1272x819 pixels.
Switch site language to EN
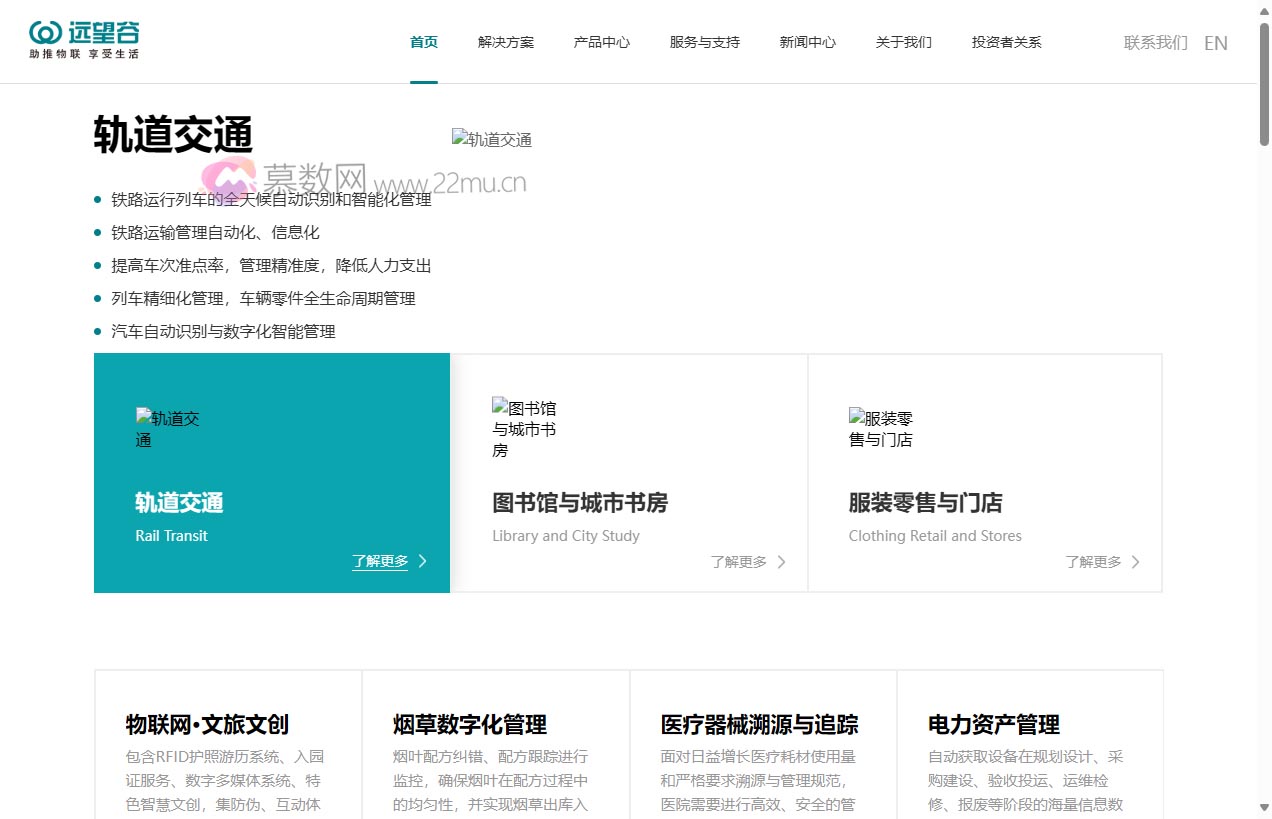coord(1216,43)
